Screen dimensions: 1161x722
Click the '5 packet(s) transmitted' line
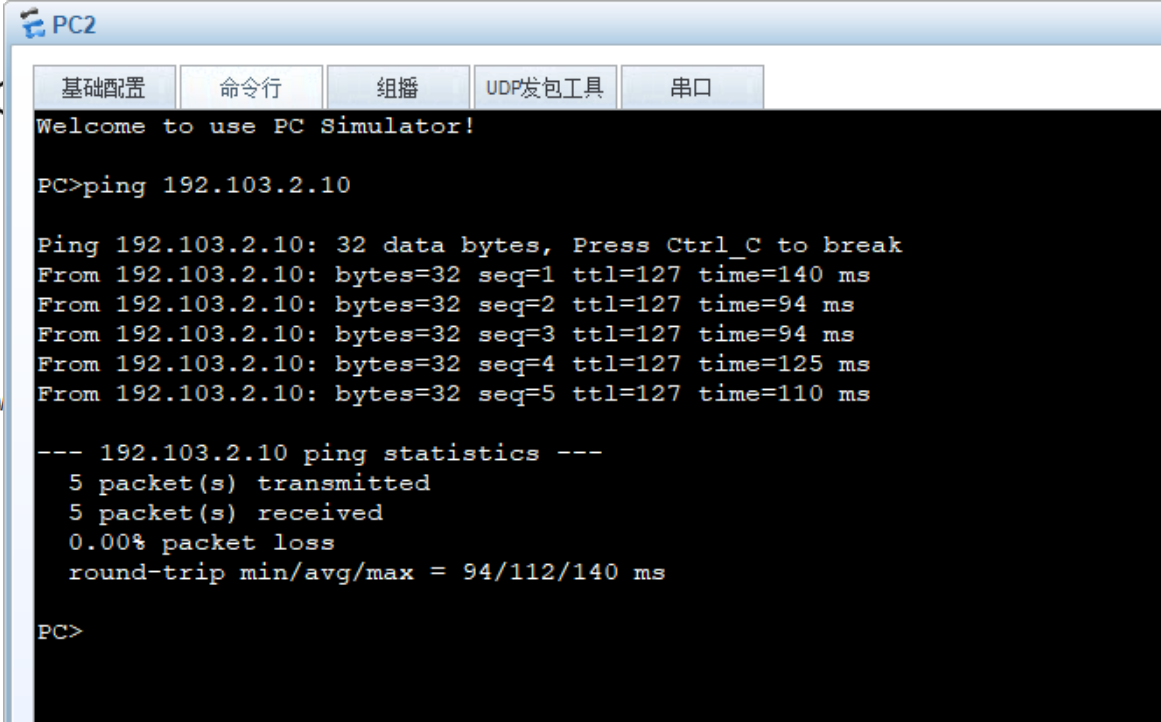coord(249,483)
